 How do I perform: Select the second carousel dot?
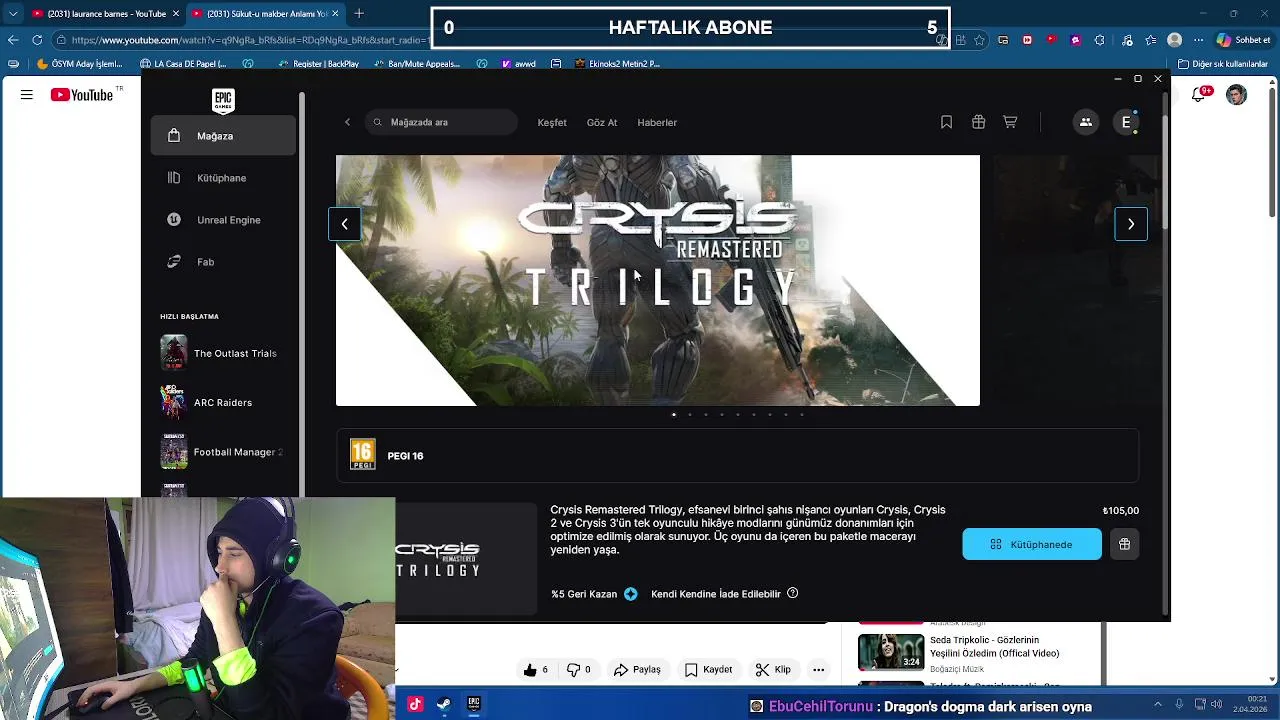tap(689, 414)
